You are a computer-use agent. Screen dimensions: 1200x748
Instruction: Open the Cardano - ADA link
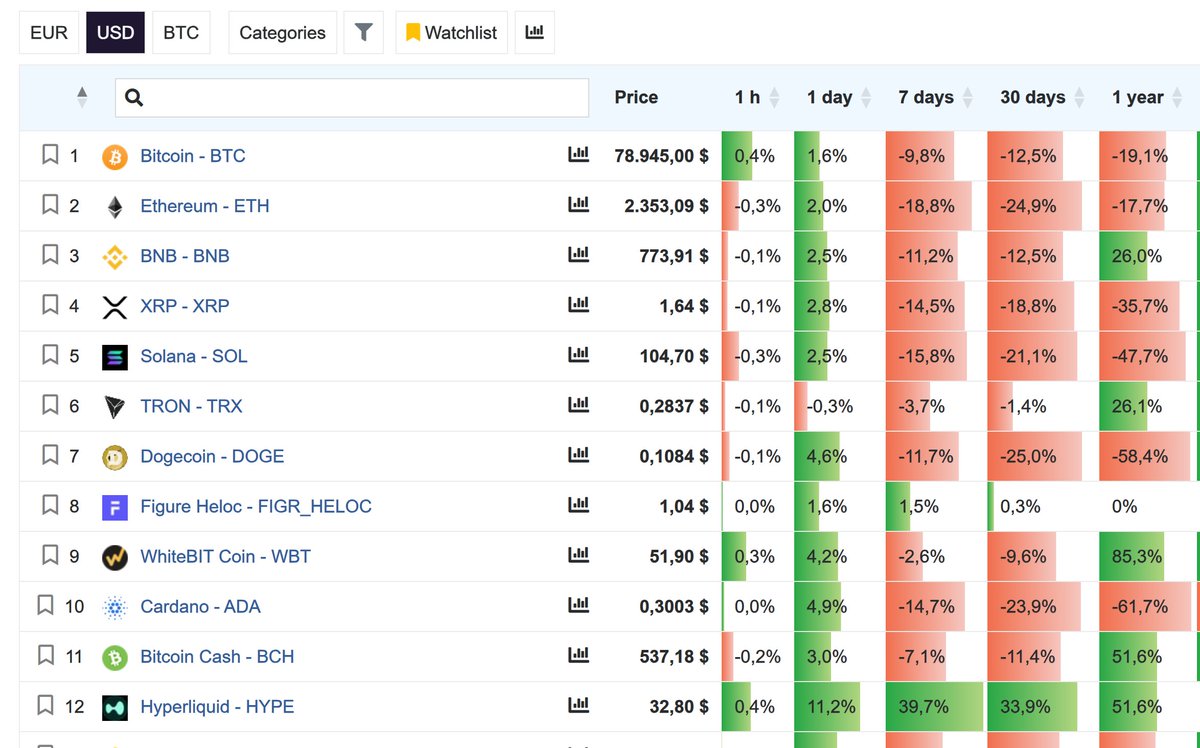200,606
